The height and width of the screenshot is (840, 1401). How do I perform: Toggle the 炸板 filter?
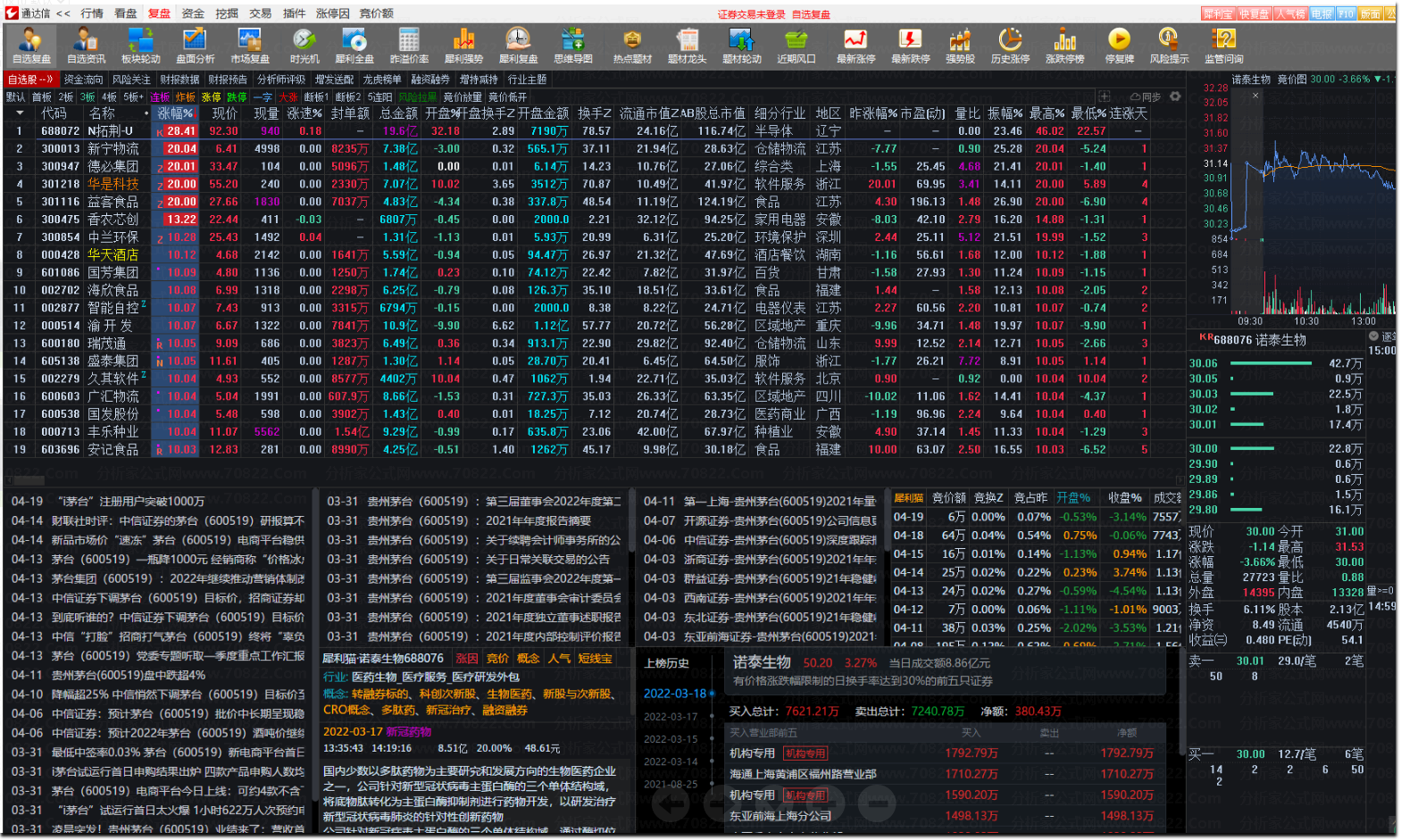click(186, 96)
